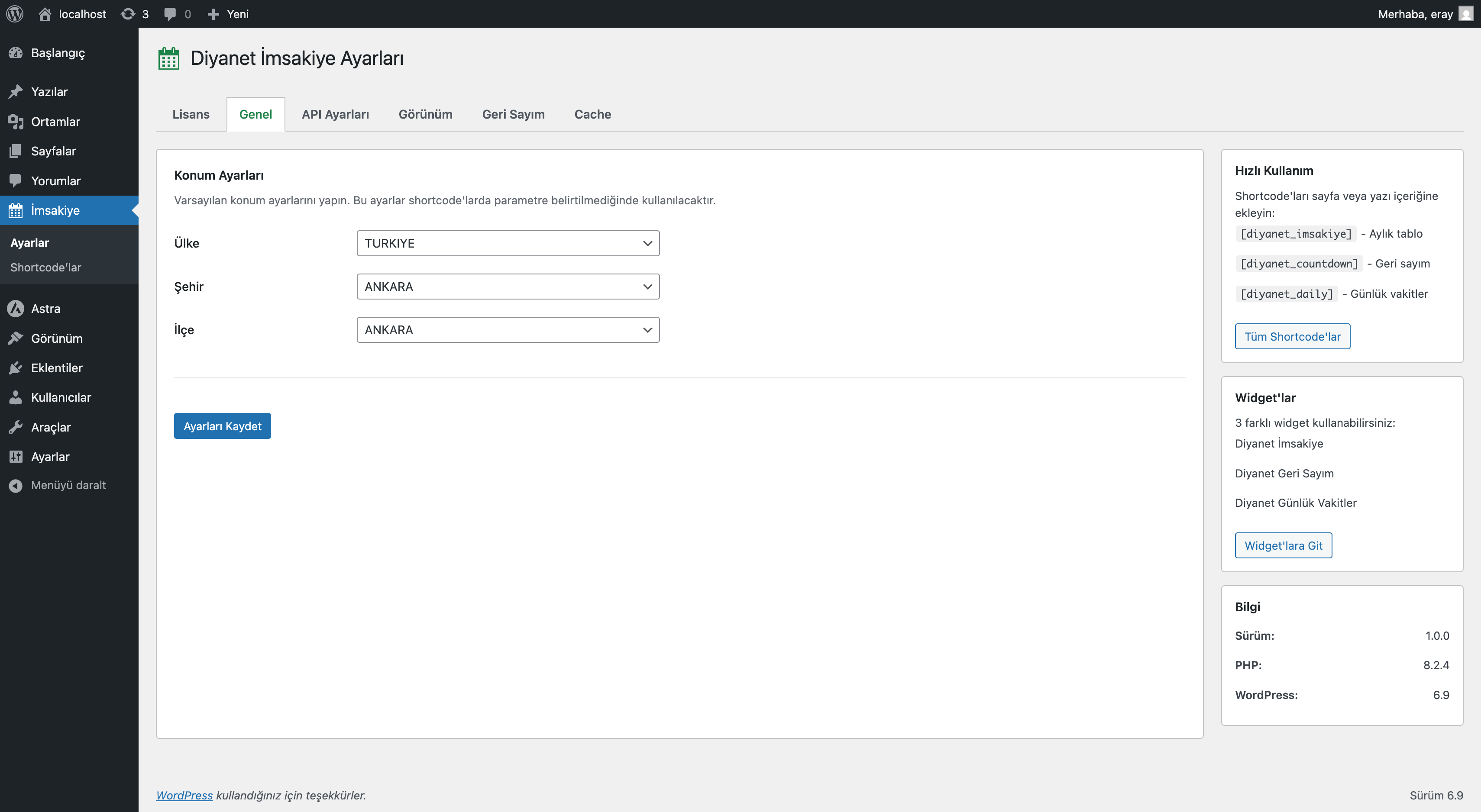Viewport: 1481px width, 812px height.
Task: Click the Diyanet Günlük Vakitler widget name
Action: coord(1295,503)
